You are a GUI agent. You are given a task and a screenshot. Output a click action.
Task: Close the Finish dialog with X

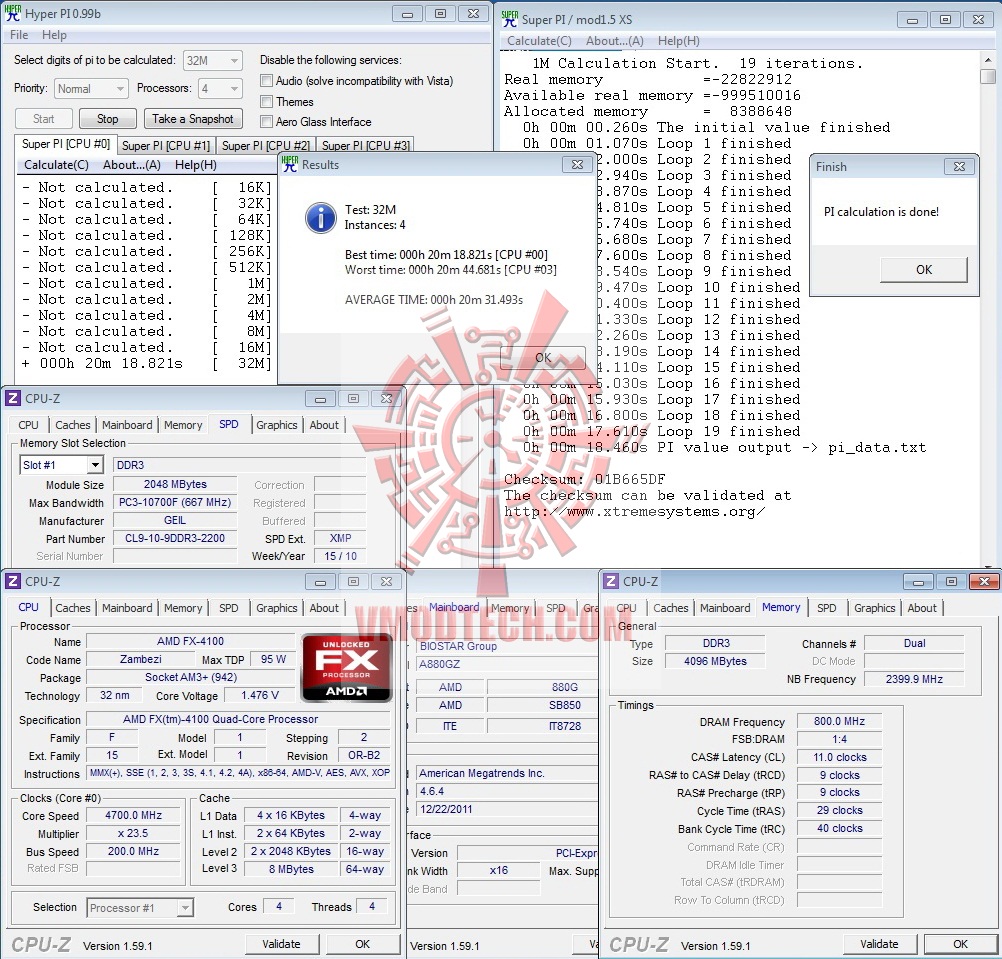[959, 166]
